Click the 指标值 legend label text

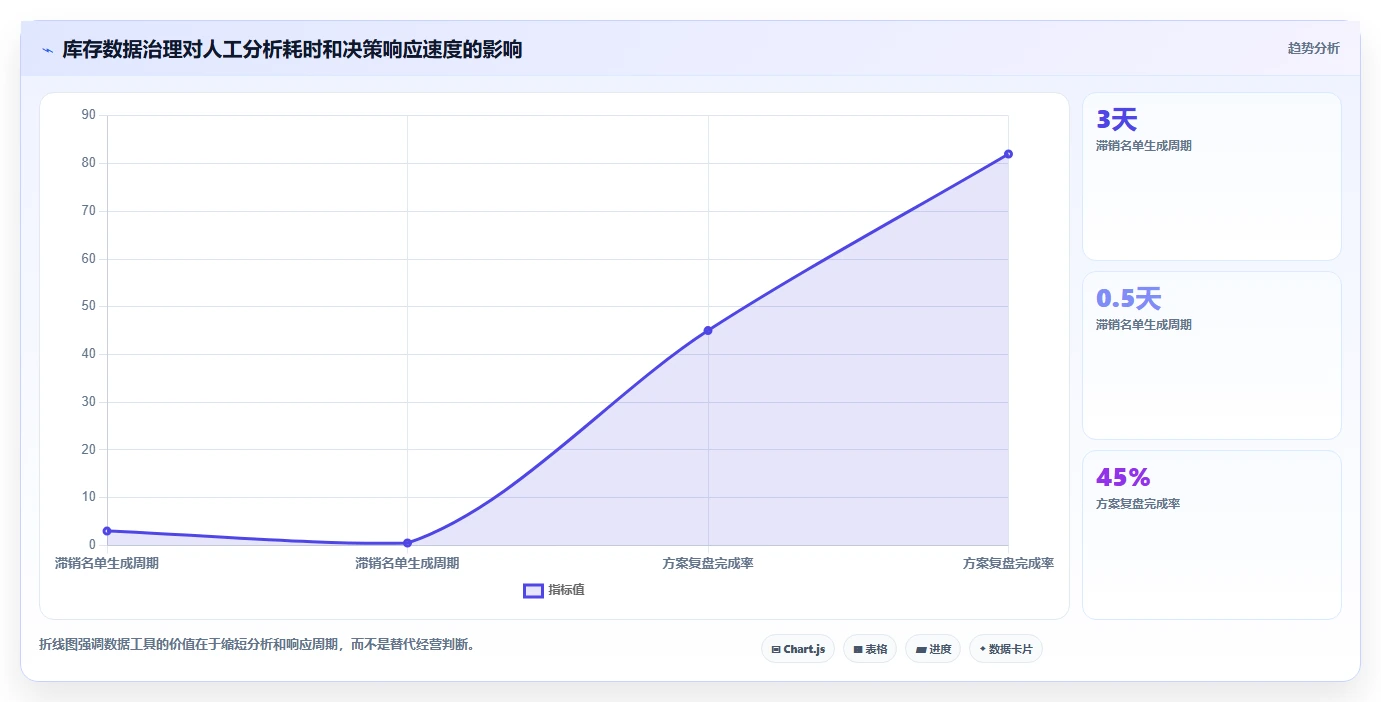point(566,590)
